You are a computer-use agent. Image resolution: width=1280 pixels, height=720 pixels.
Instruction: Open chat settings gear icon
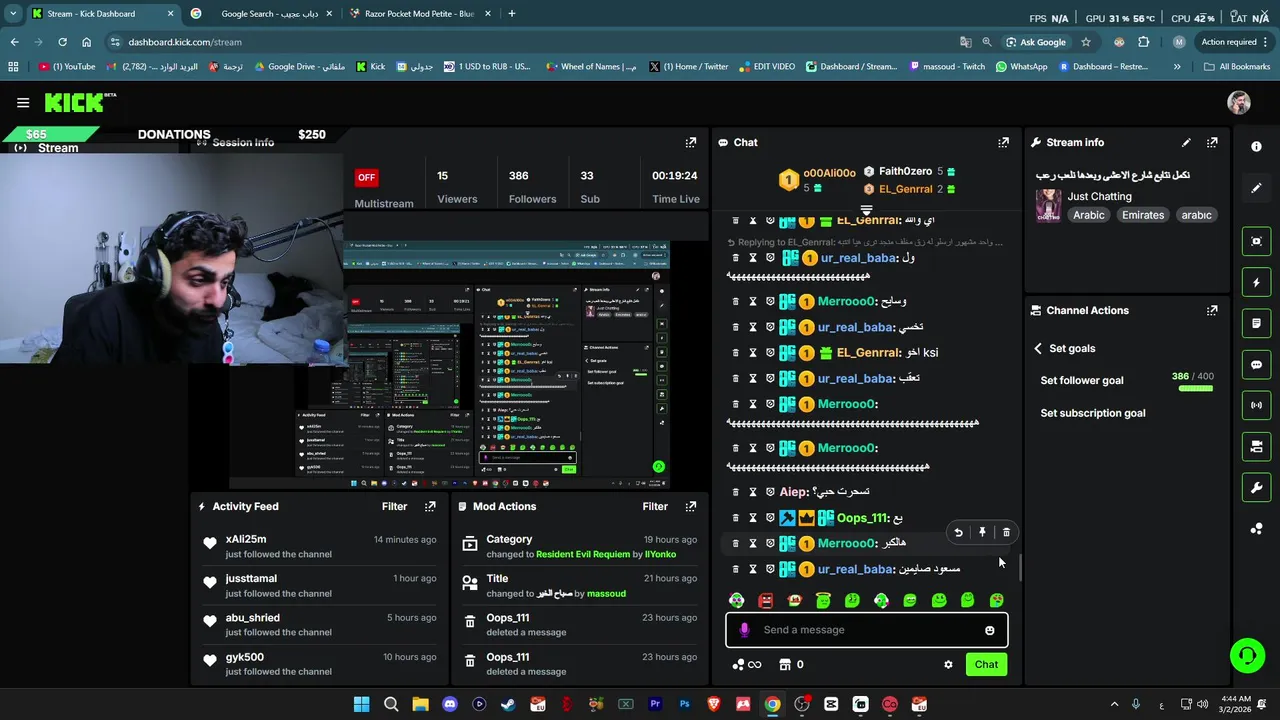coord(948,664)
